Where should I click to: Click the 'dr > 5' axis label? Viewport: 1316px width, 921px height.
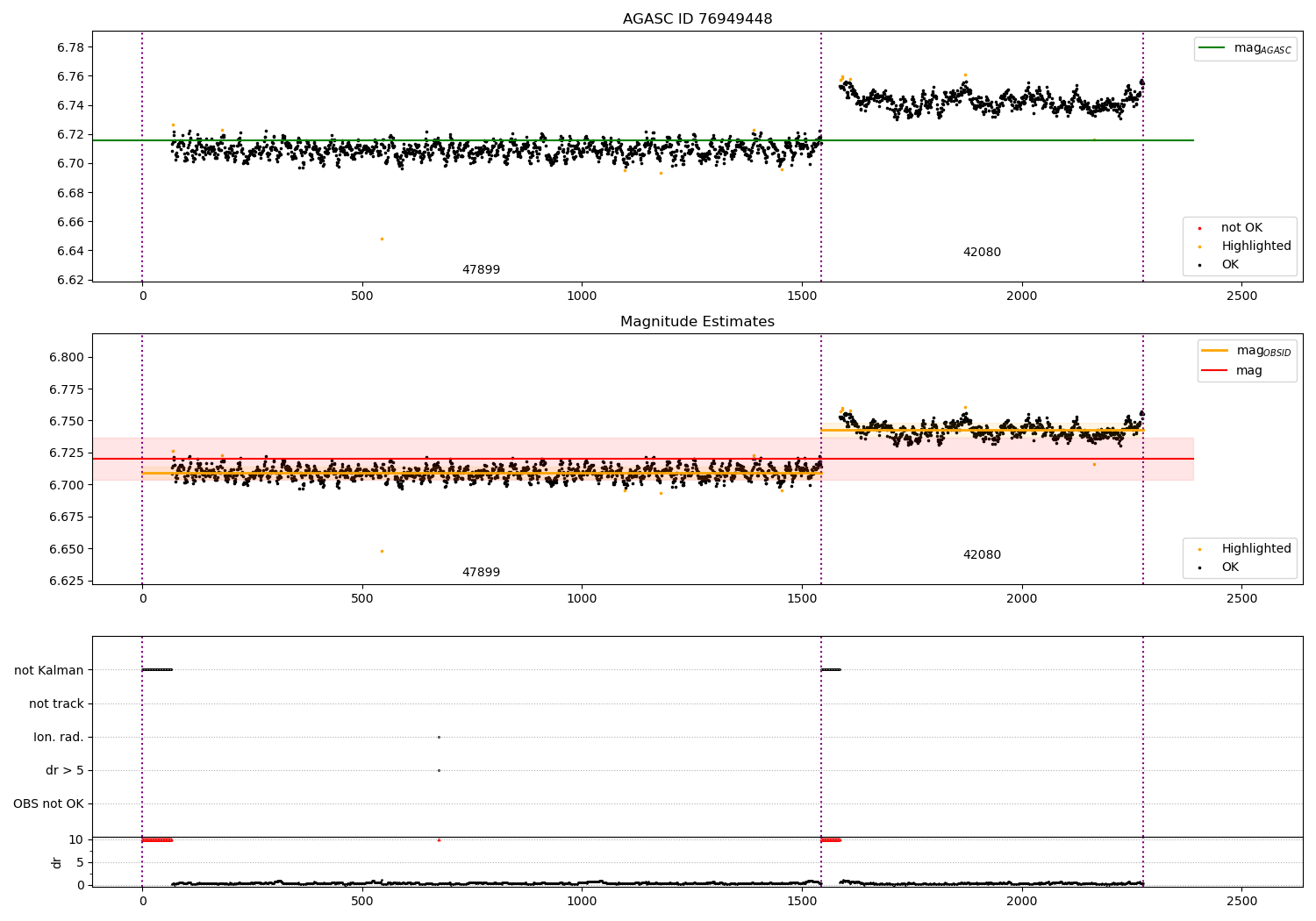coord(65,771)
